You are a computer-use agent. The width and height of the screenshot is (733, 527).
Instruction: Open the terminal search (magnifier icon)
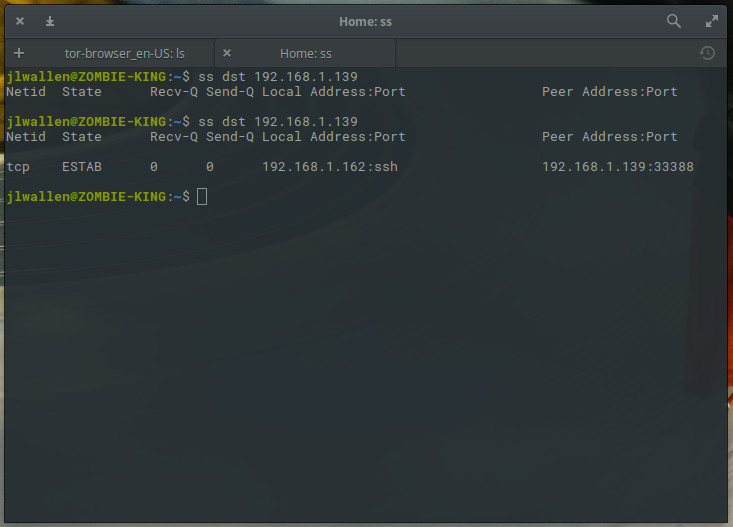coord(674,20)
